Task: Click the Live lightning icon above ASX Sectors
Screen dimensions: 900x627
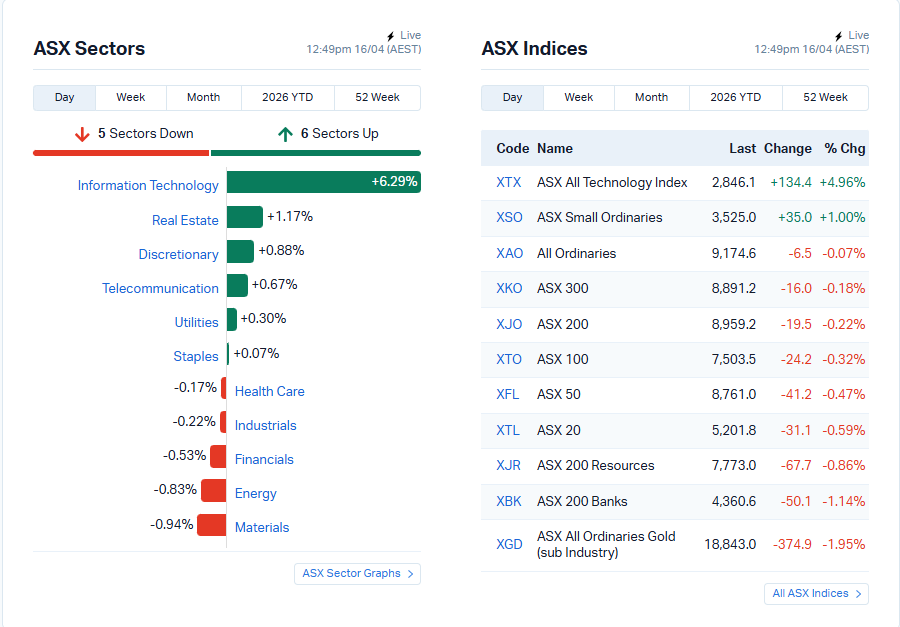Action: pos(391,36)
